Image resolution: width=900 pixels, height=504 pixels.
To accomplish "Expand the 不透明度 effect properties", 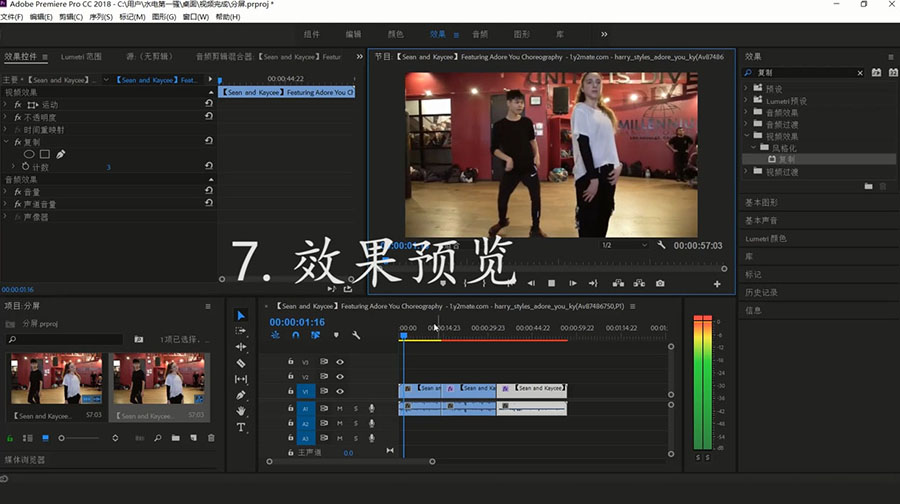I will (7, 117).
